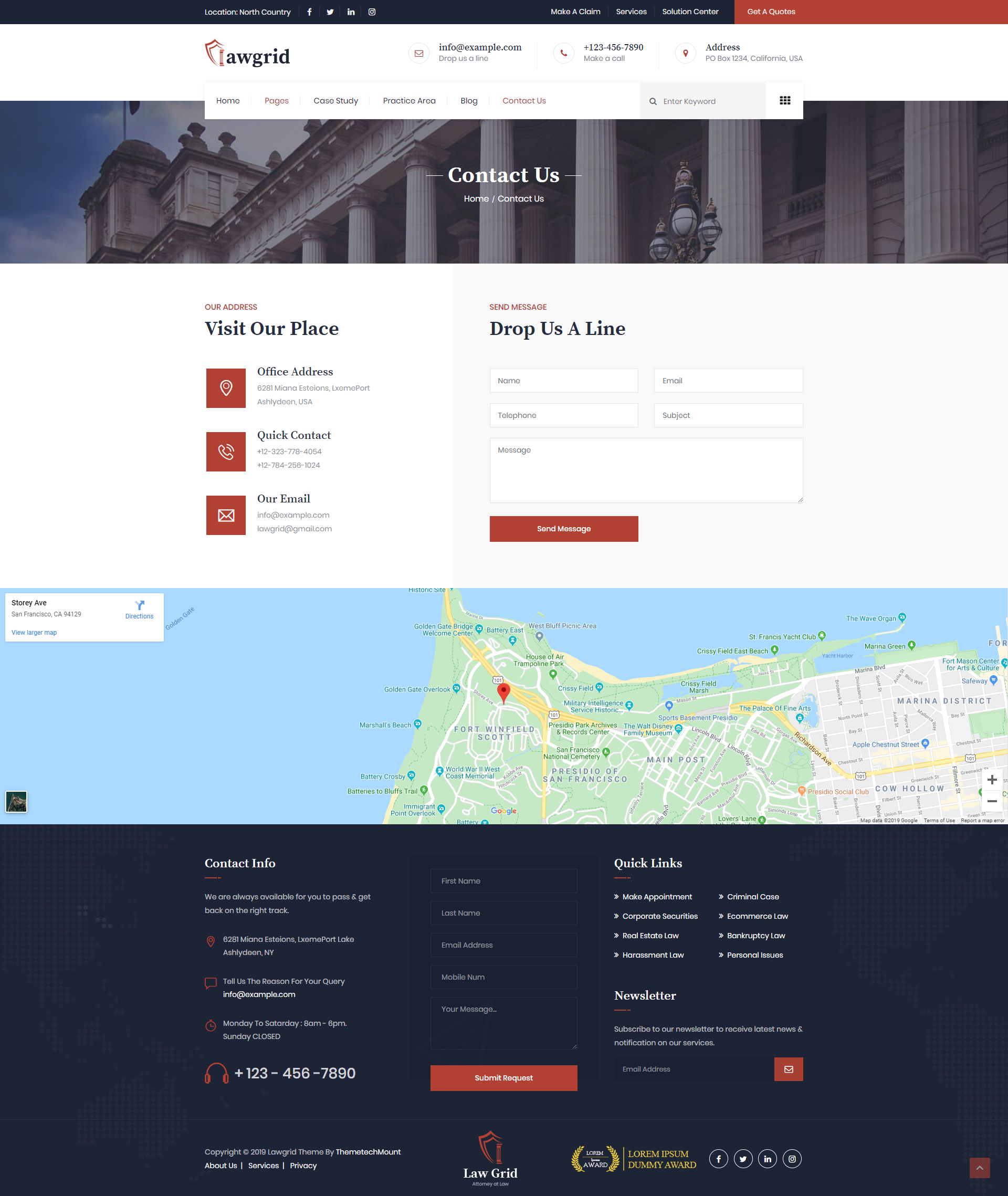This screenshot has width=1008, height=1196.
Task: Click the Name field in Drop Us A Line
Action: tap(563, 380)
